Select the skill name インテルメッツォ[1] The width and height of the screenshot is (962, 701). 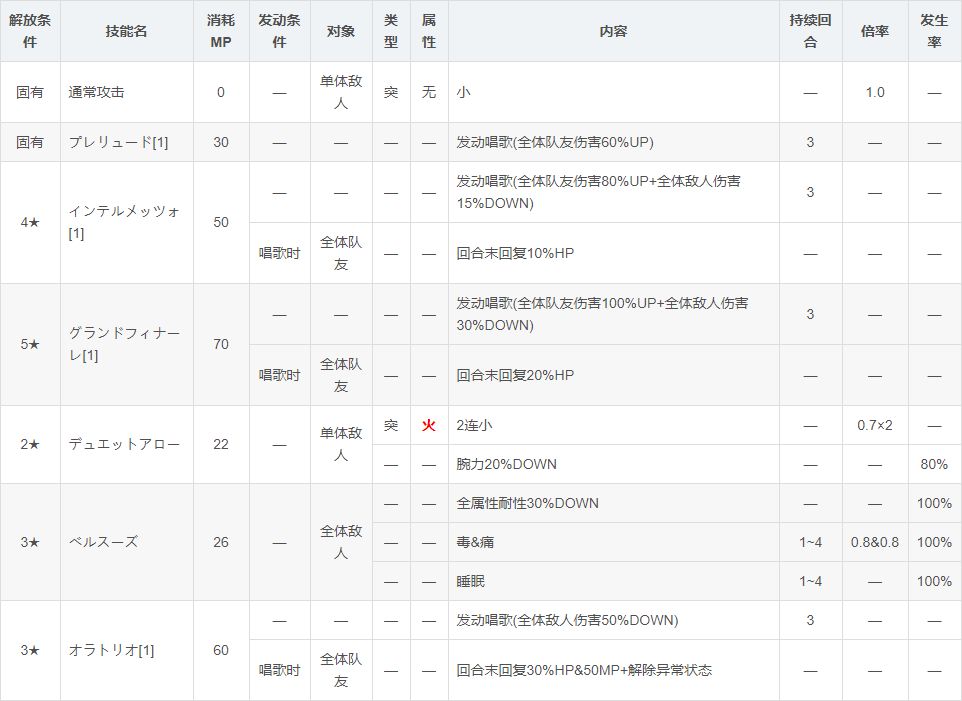[x=125, y=222]
